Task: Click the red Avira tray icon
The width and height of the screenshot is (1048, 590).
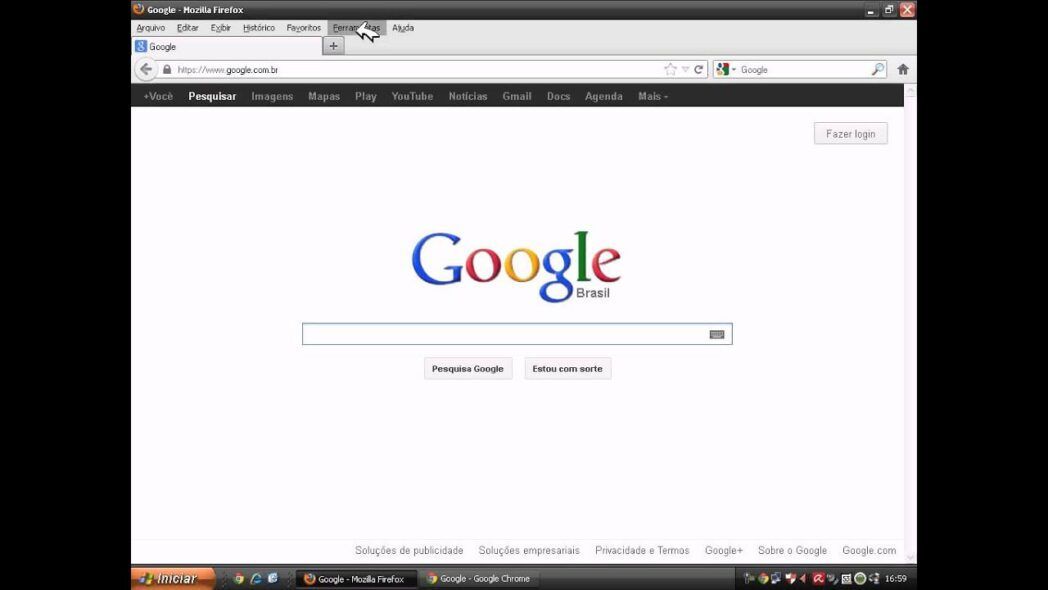Action: (x=818, y=579)
